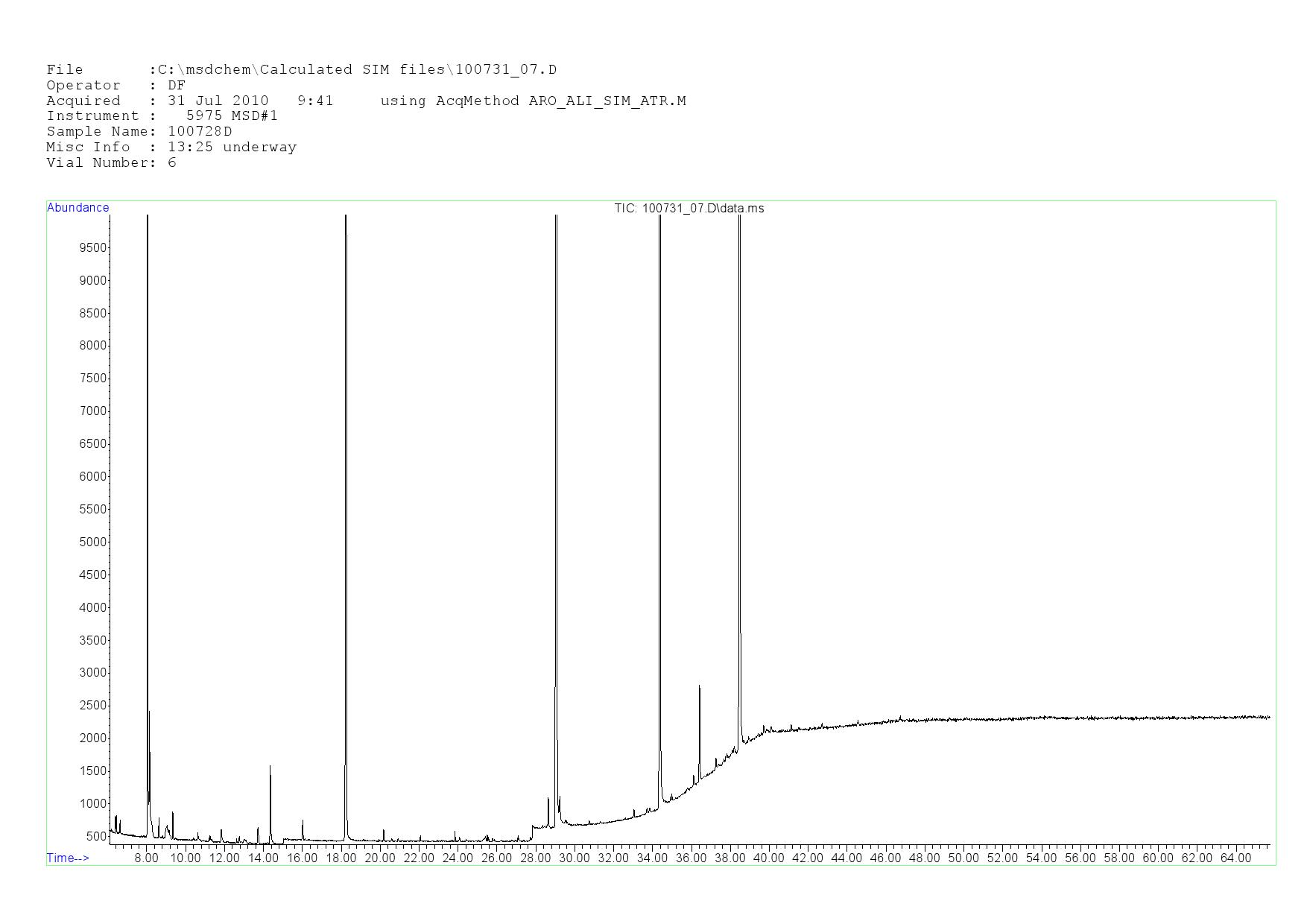Click the Misc Info text 13:25 underway
The height and width of the screenshot is (924, 1307).
(x=232, y=147)
